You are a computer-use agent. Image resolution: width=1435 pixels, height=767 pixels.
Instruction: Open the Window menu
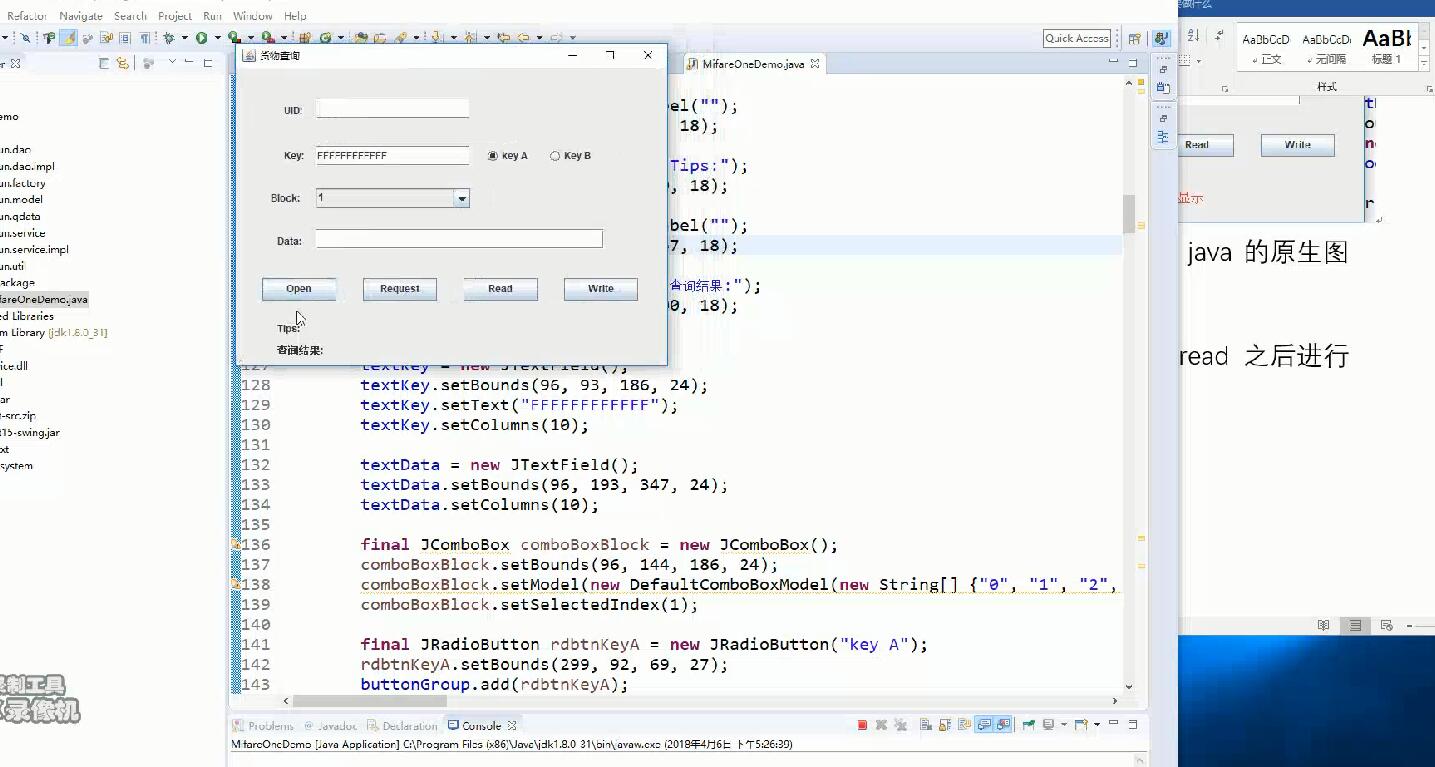(253, 16)
